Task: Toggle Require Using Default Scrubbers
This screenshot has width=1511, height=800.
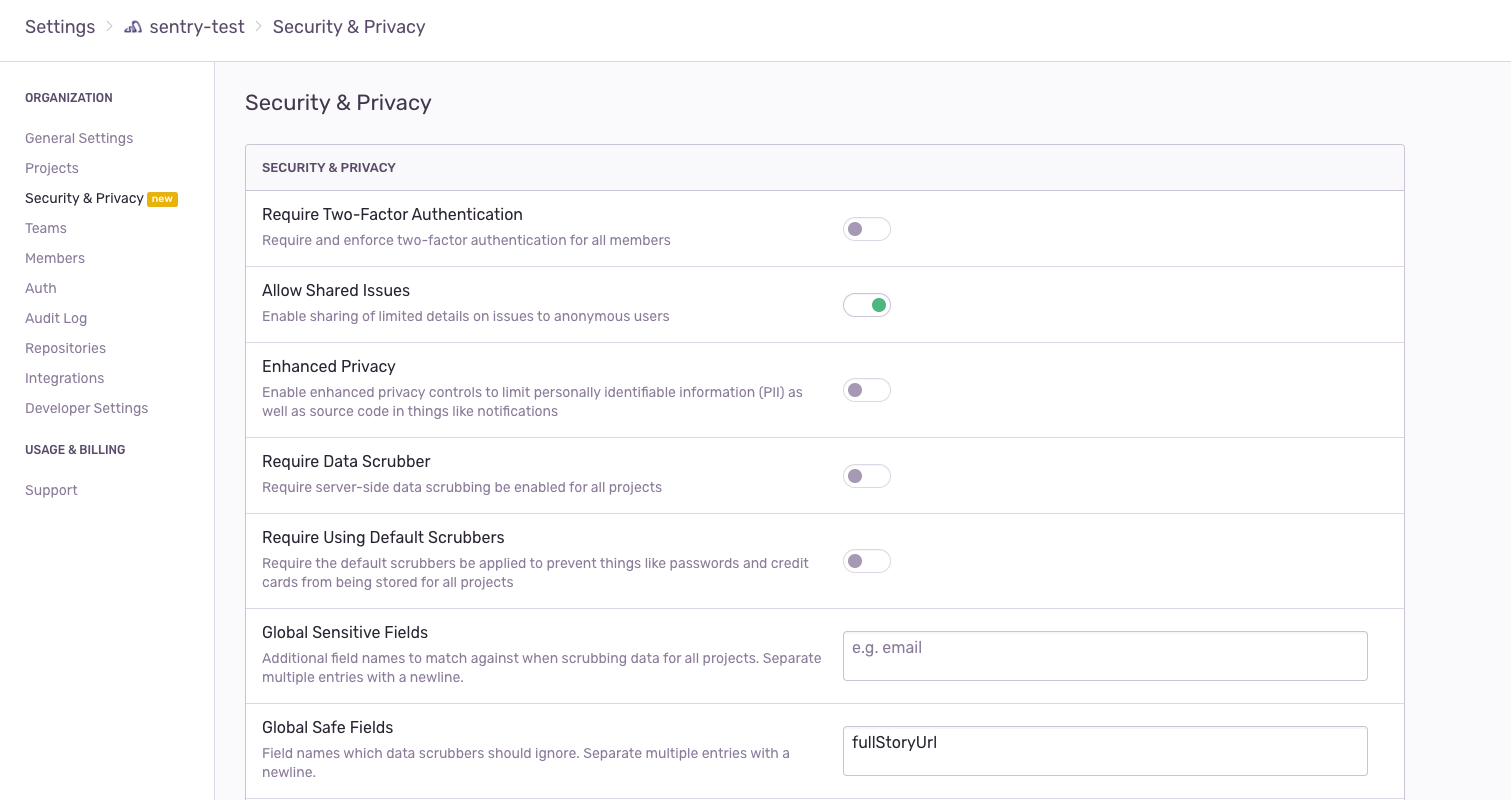Action: [866, 561]
